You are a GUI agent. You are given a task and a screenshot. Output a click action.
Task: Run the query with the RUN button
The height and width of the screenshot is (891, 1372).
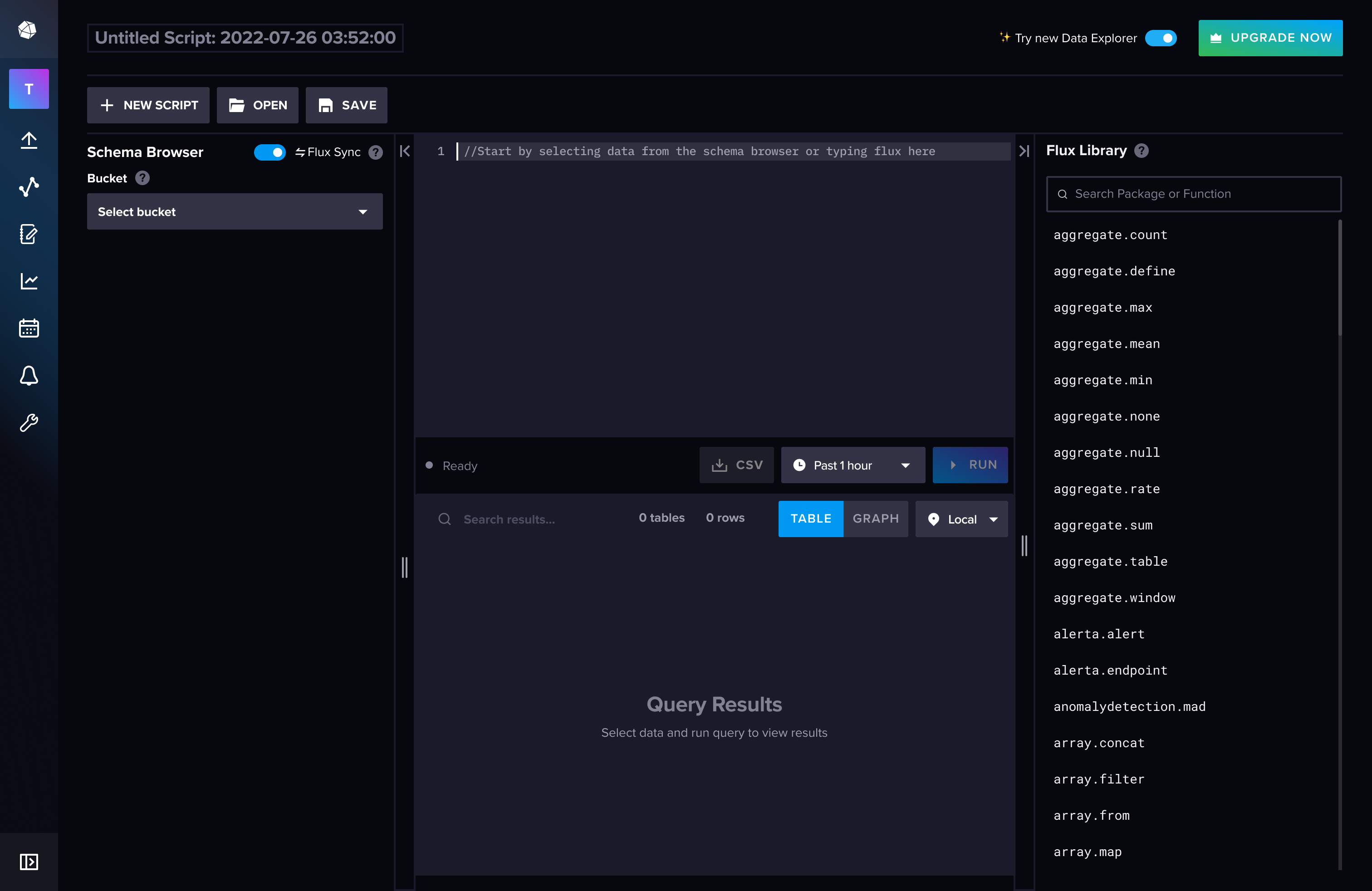pos(970,465)
